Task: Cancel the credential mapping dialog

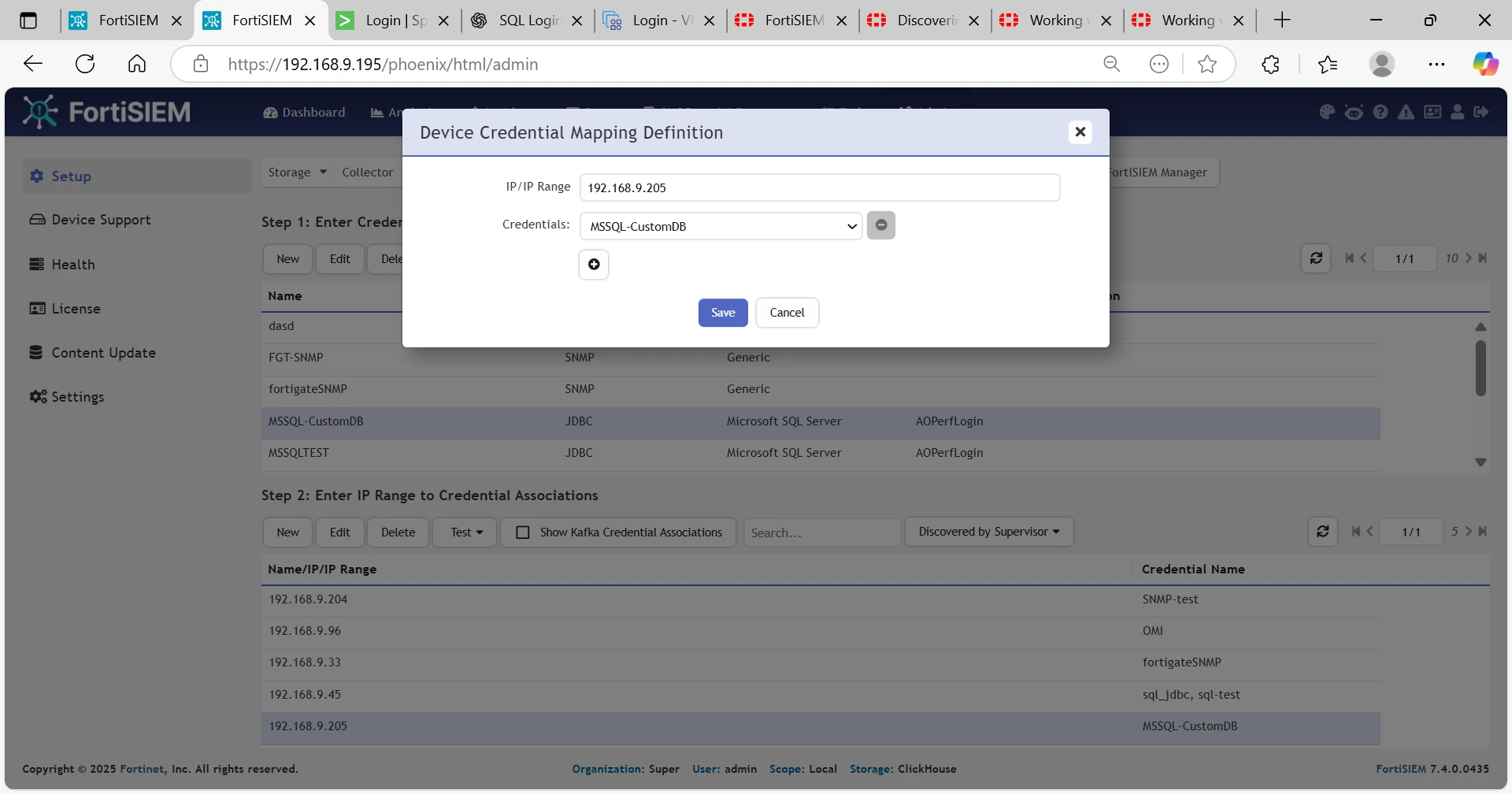Action: pos(787,313)
